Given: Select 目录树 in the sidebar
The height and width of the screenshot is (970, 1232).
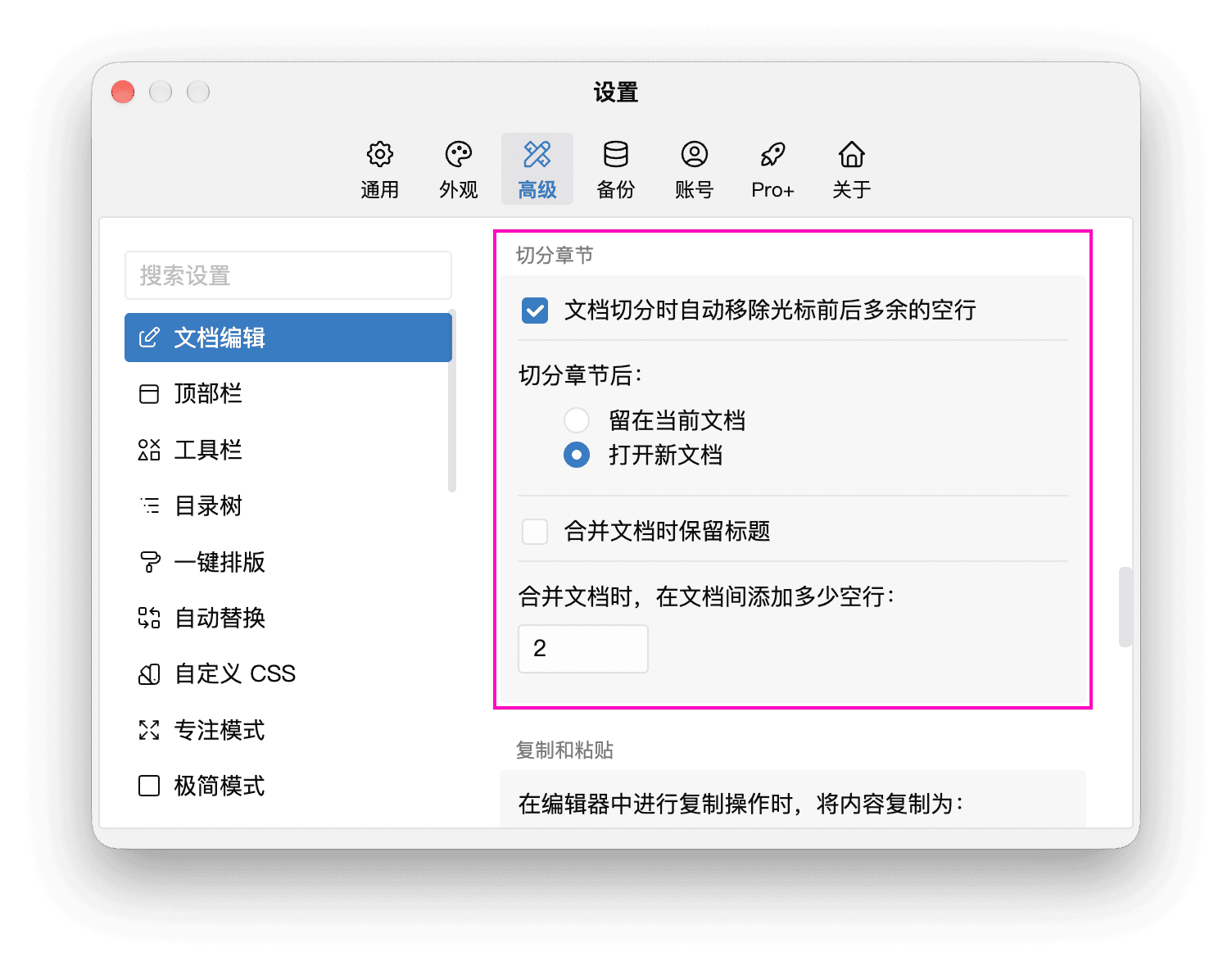Looking at the screenshot, I should 288,505.
